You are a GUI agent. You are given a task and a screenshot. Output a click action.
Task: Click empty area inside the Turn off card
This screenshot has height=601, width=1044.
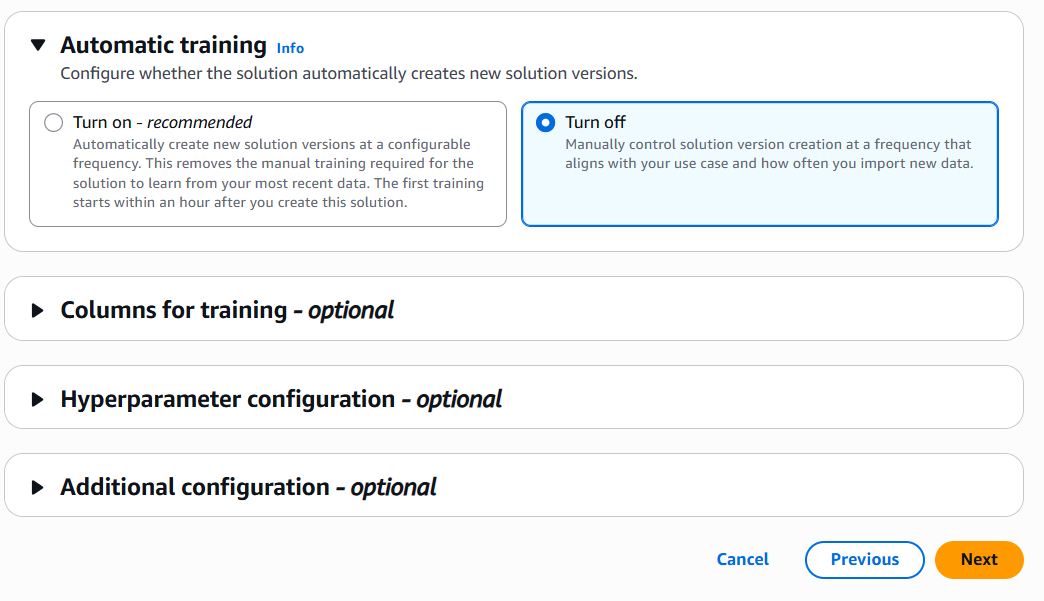pyautogui.click(x=760, y=200)
